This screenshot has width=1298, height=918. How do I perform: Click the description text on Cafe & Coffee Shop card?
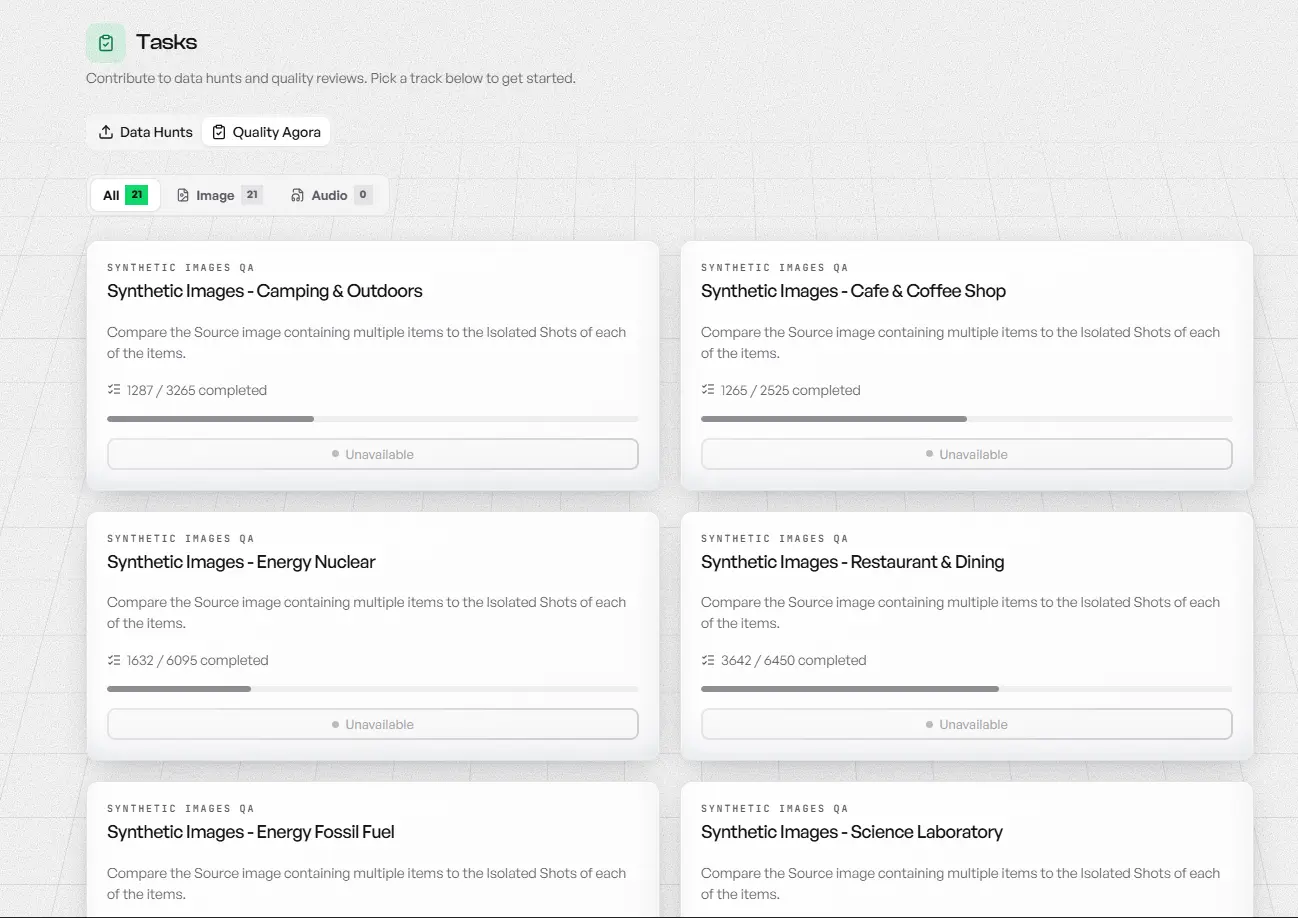961,342
